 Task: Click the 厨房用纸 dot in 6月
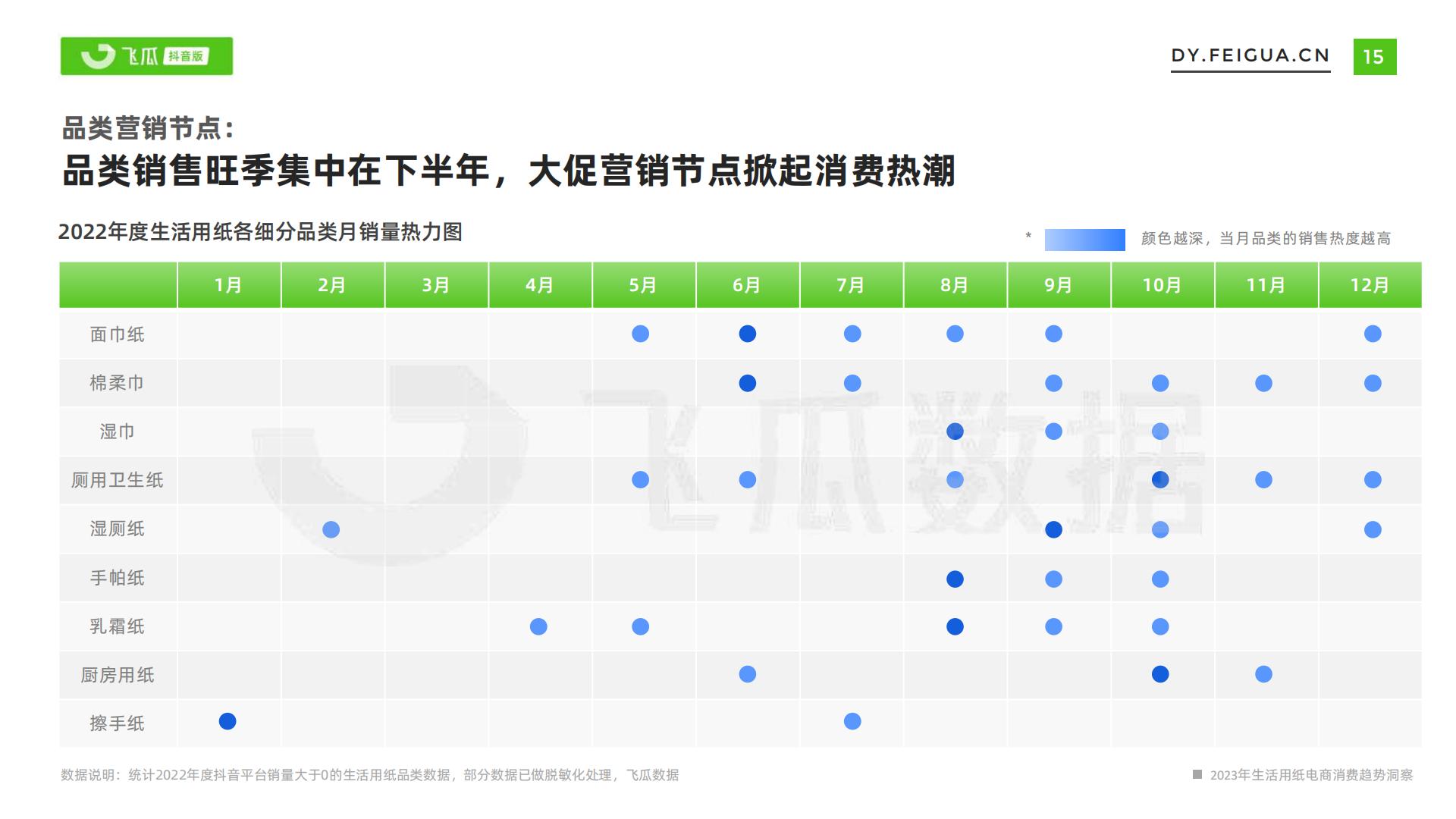point(748,674)
